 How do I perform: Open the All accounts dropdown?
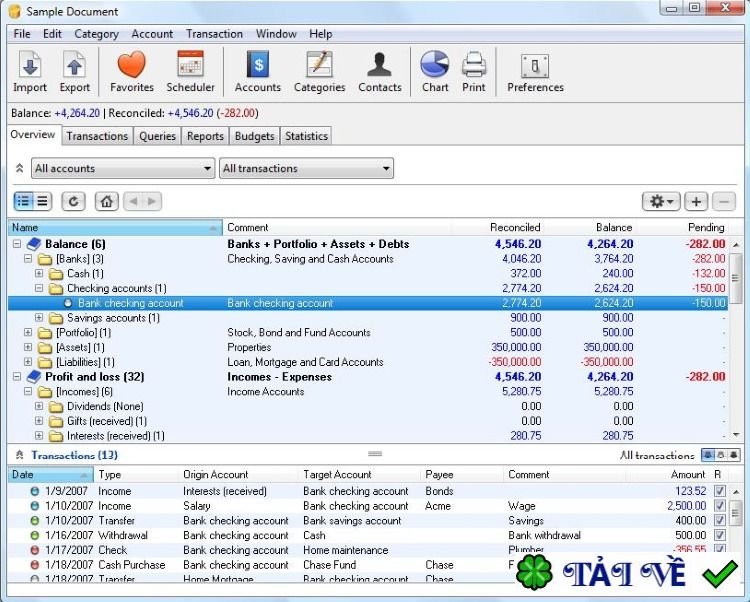123,169
